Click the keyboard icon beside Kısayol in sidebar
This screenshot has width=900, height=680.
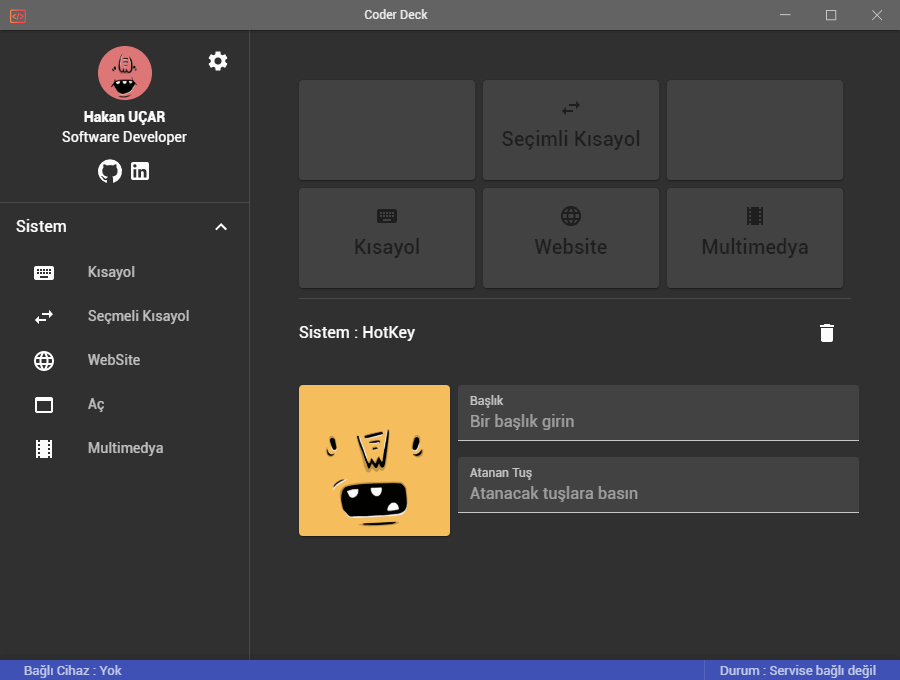[x=44, y=273]
